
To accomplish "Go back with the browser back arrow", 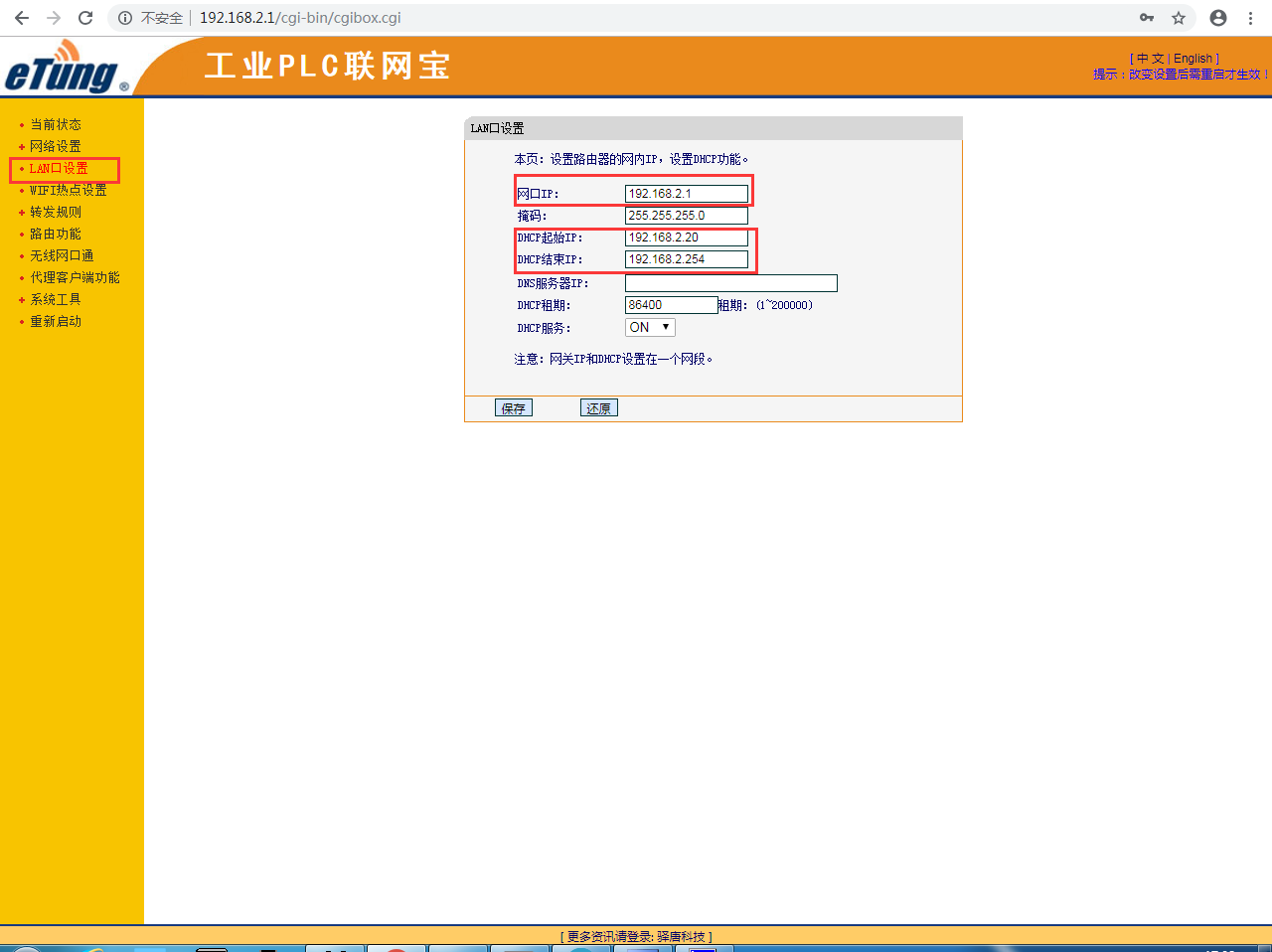I will coord(22,18).
